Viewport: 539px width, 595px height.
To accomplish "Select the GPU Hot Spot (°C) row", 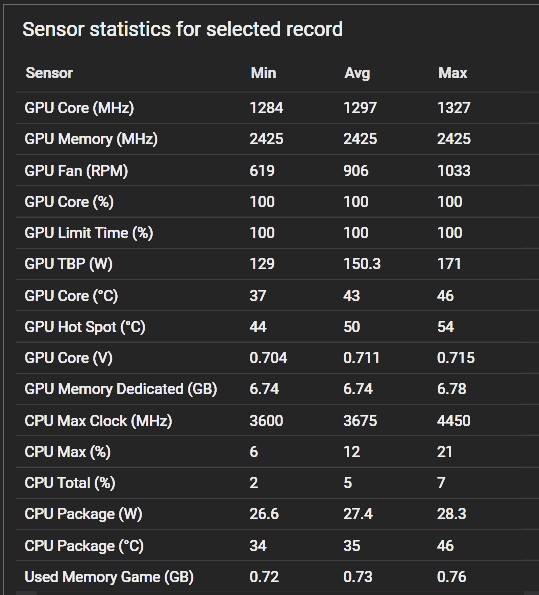I will point(277,327).
